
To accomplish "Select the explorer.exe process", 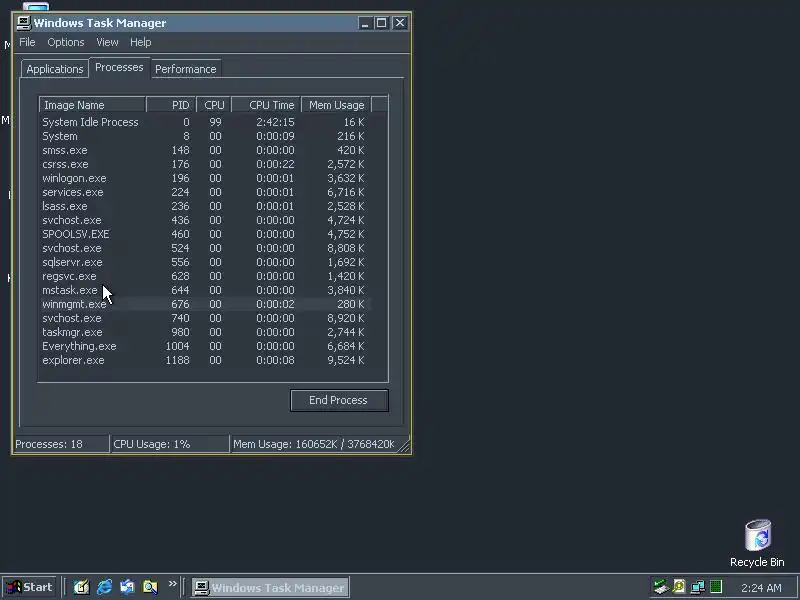I will (204, 360).
